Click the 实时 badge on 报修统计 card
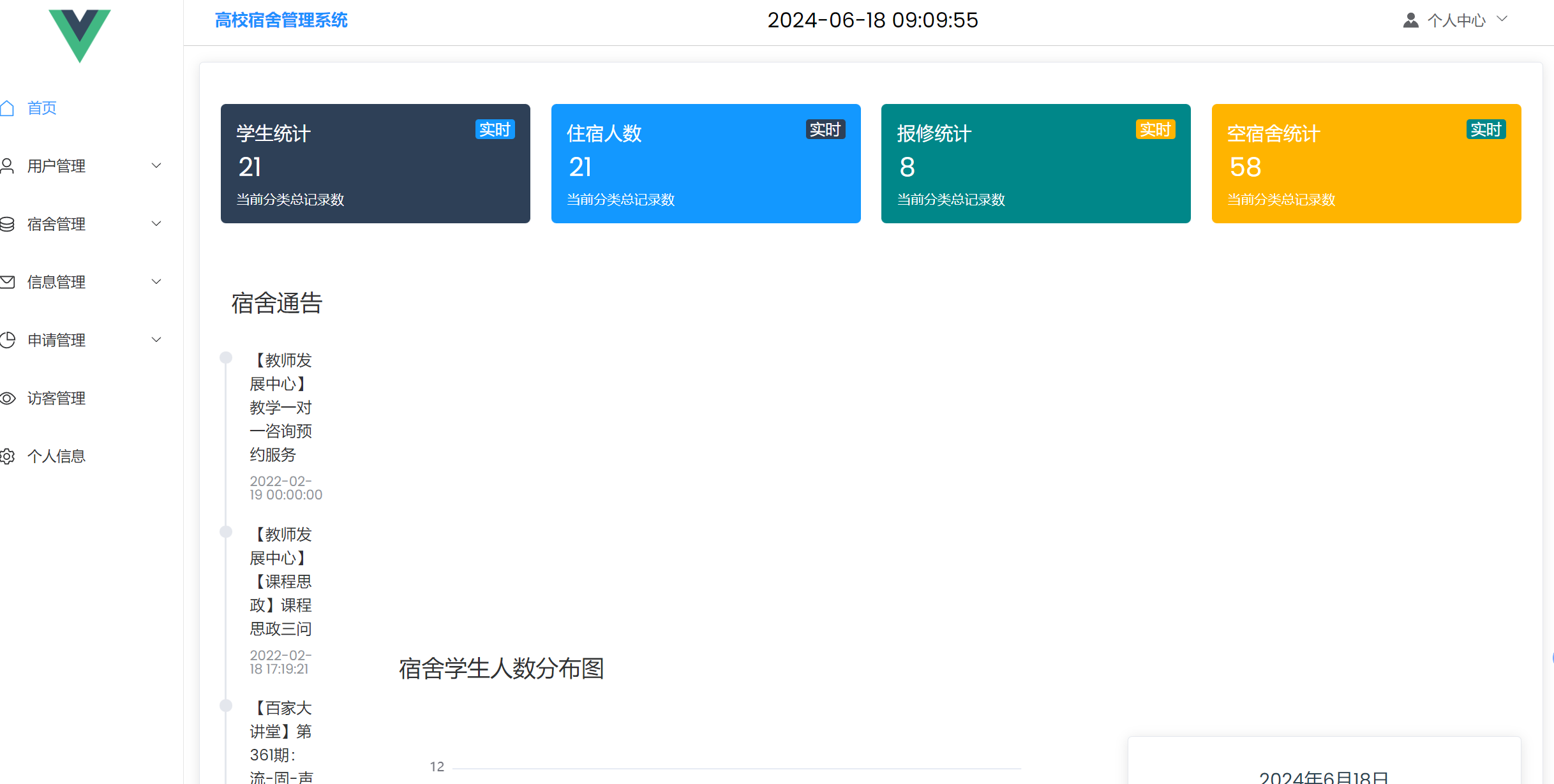The height and width of the screenshot is (784, 1554). [x=1156, y=129]
